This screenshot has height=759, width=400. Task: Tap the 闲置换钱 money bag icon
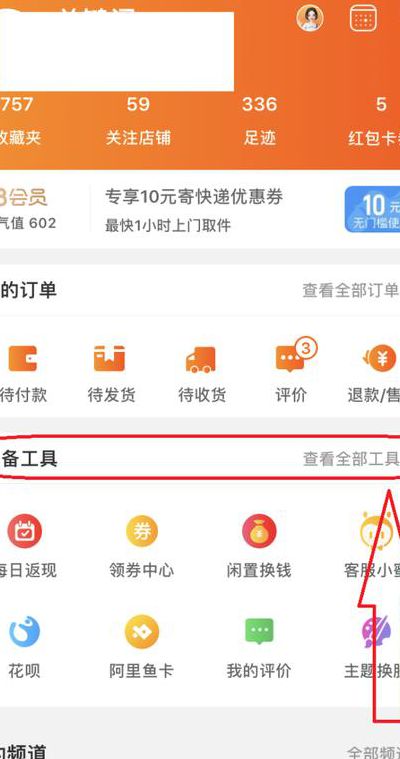click(259, 531)
